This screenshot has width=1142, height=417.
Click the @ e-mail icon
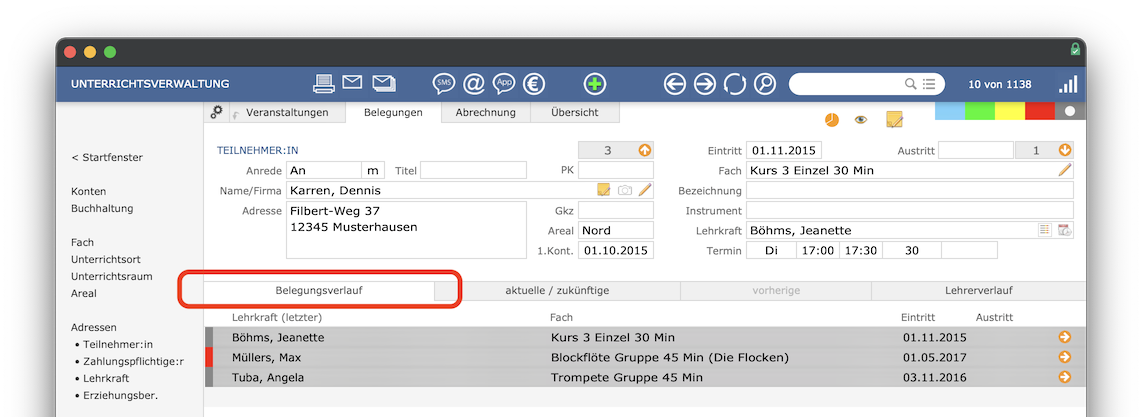(473, 84)
